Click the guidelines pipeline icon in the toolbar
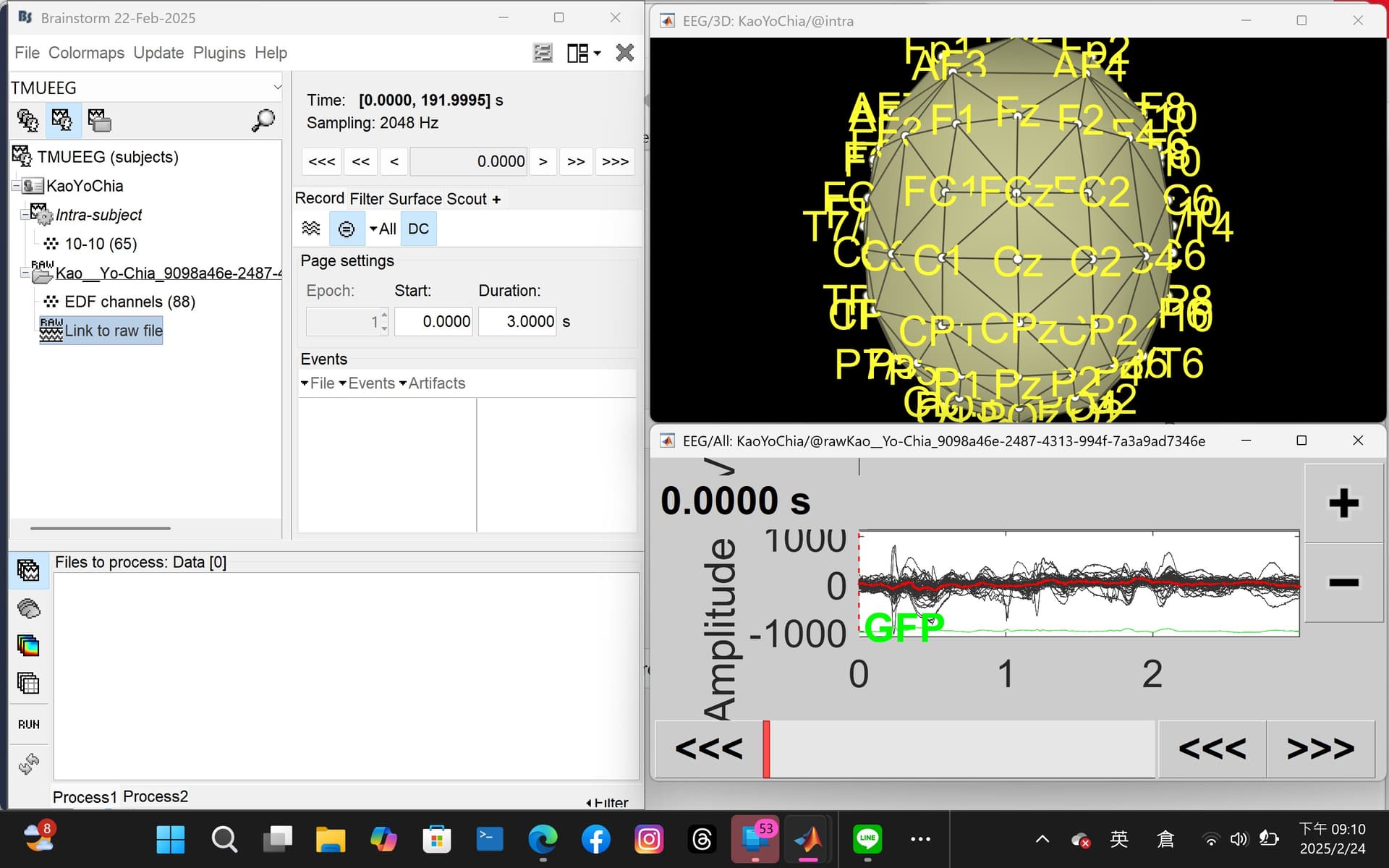The width and height of the screenshot is (1389, 868). [x=543, y=53]
